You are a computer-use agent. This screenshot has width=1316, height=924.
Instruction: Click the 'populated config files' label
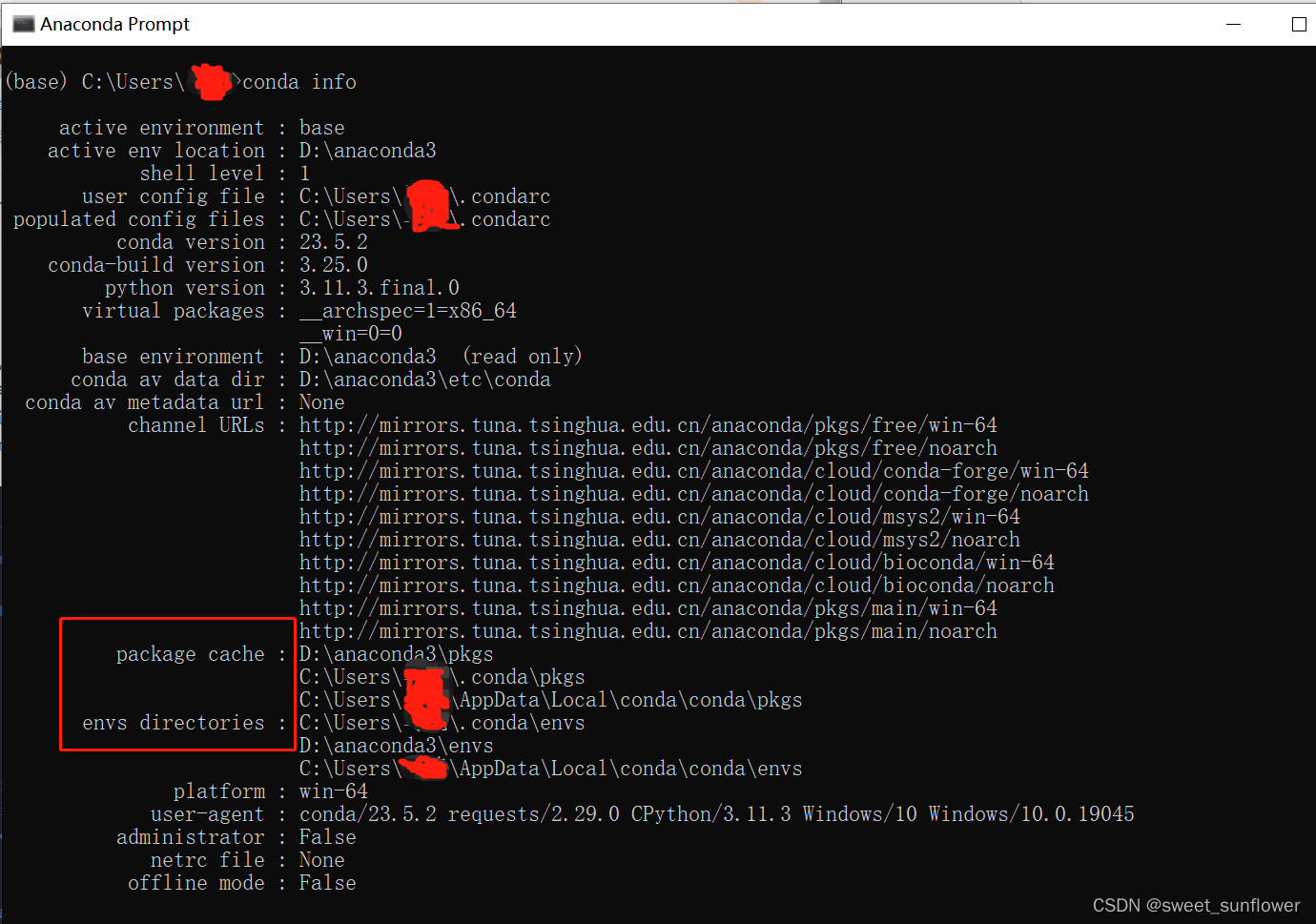138,219
